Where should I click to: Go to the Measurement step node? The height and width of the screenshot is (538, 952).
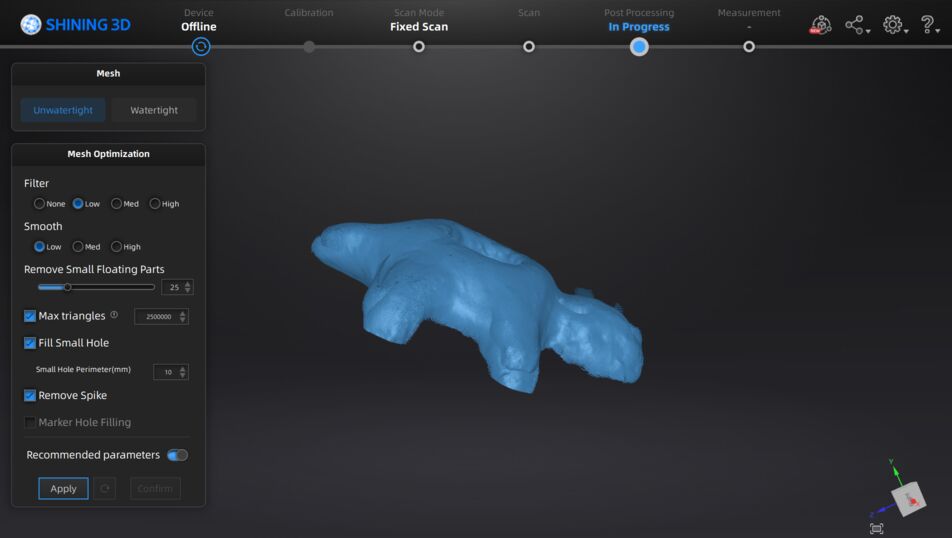[749, 47]
